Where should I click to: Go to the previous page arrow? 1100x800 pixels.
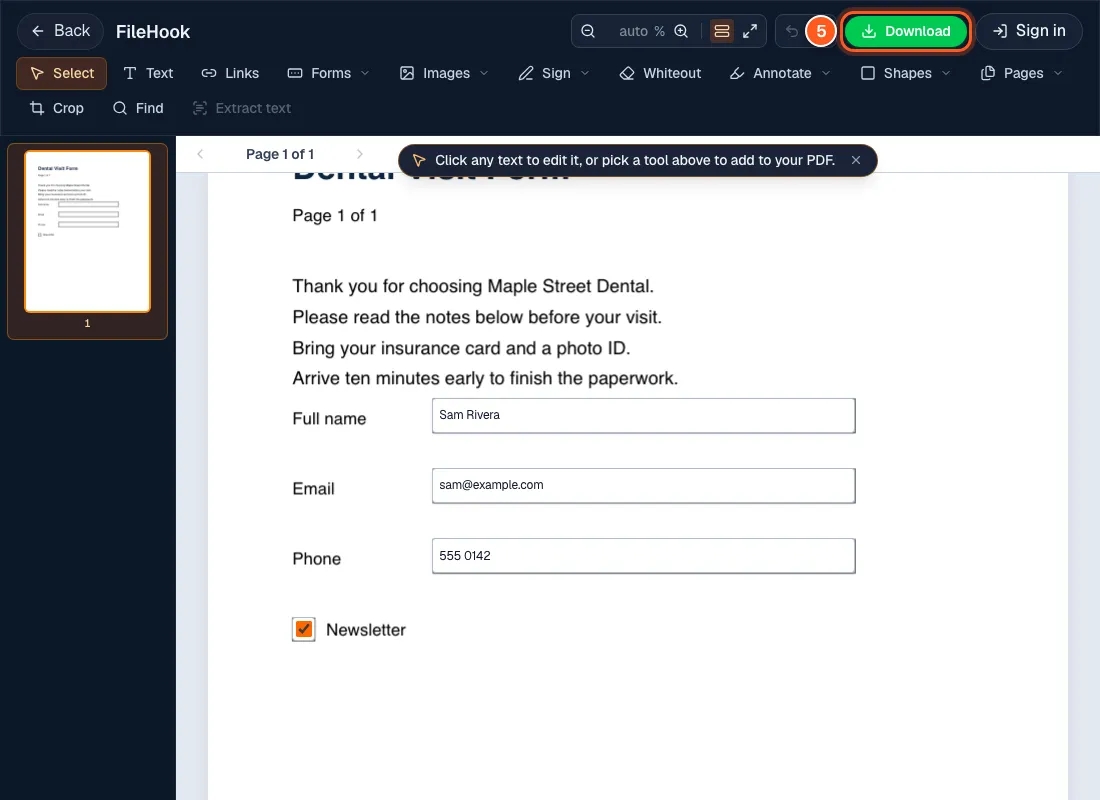(x=200, y=154)
